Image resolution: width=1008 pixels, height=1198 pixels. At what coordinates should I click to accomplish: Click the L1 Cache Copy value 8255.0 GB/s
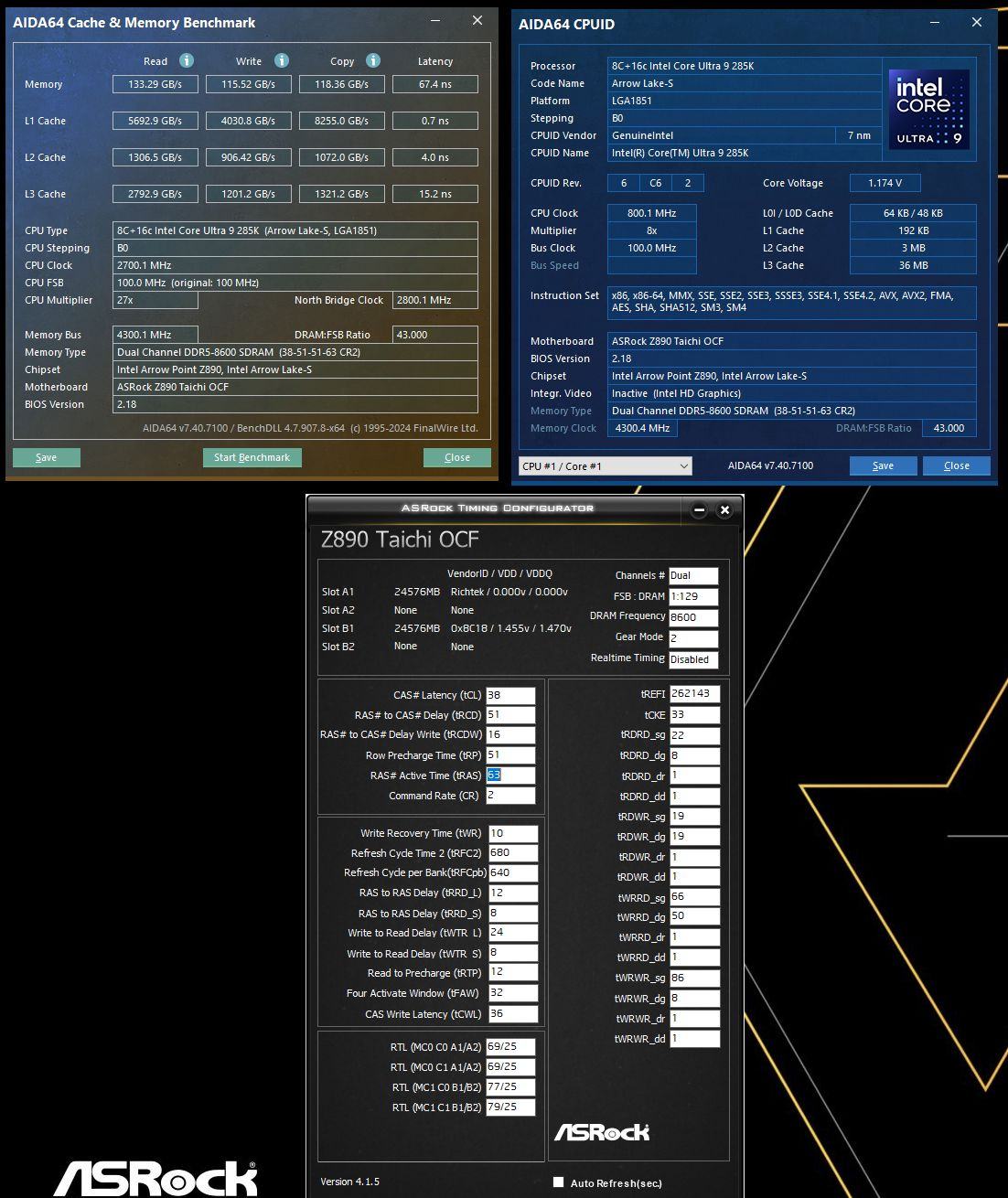coord(342,121)
